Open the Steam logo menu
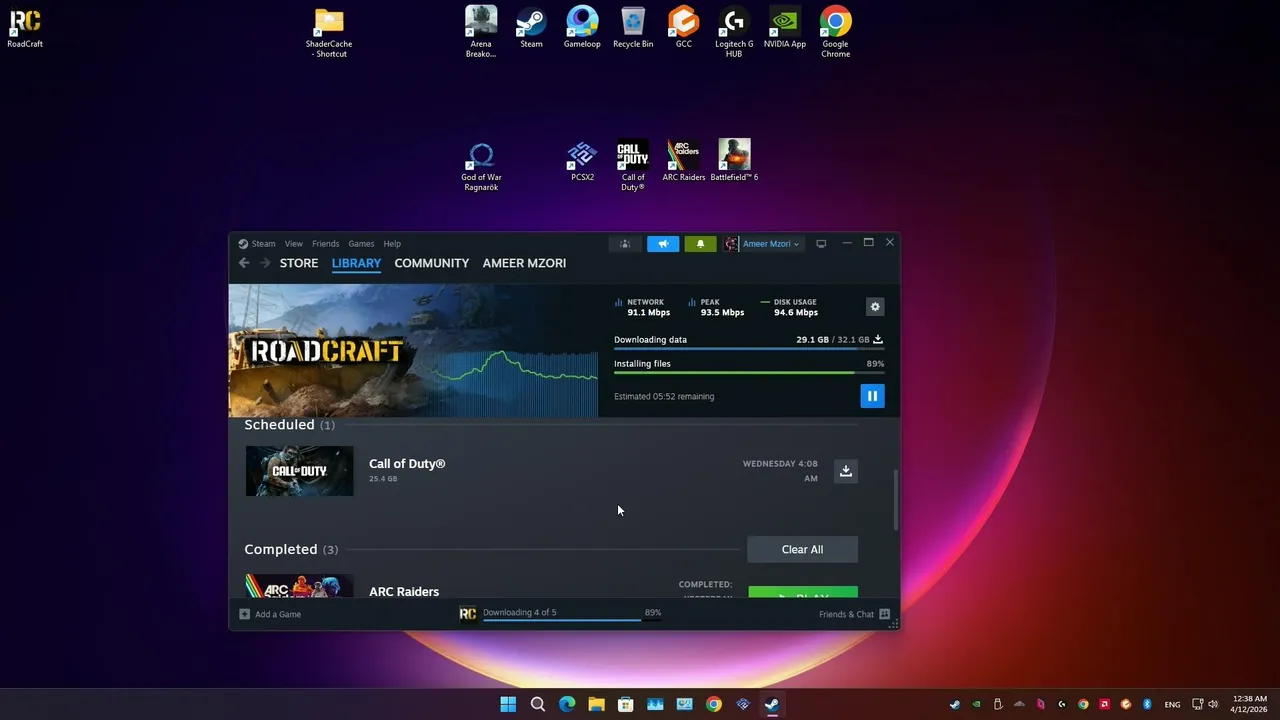Screen dimensions: 1280x720 (257, 244)
